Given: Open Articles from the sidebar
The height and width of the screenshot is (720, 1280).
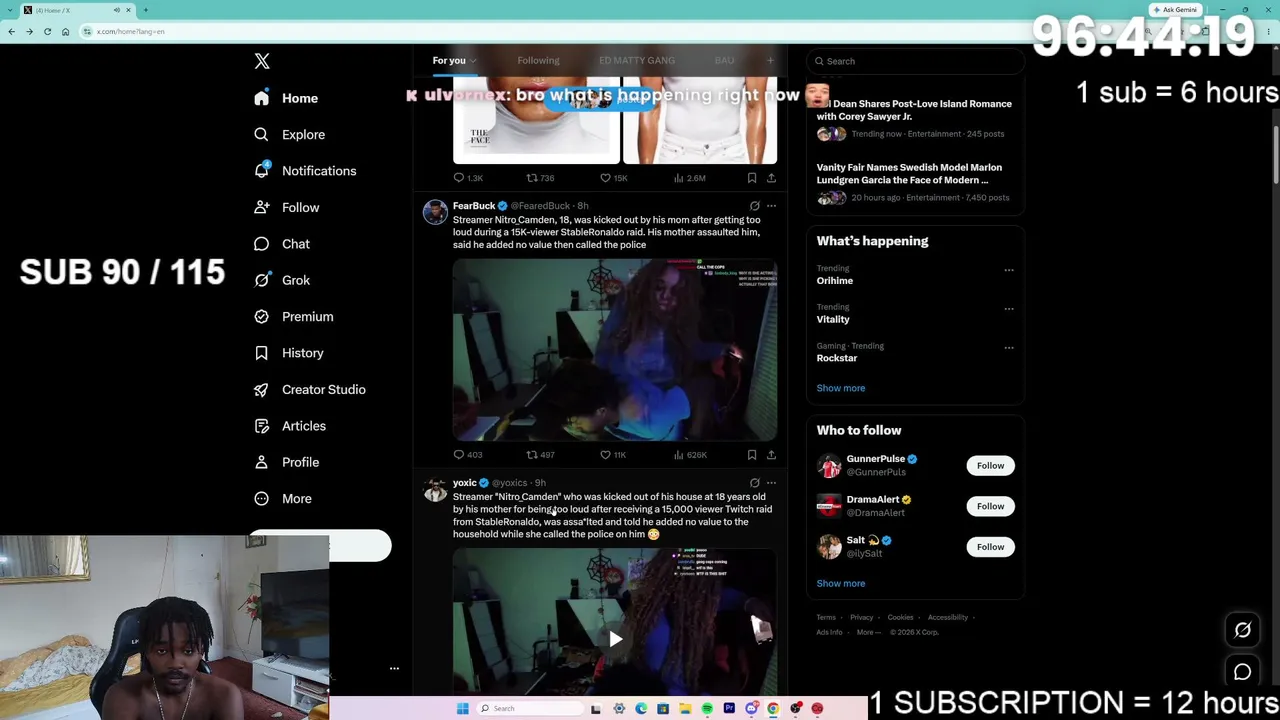Looking at the screenshot, I should coord(290,426).
